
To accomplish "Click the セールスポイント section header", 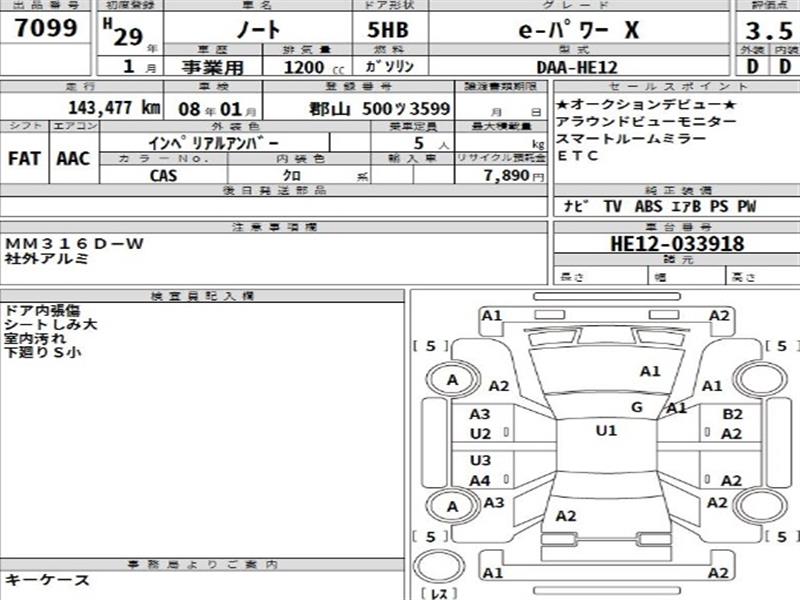I will [678, 86].
